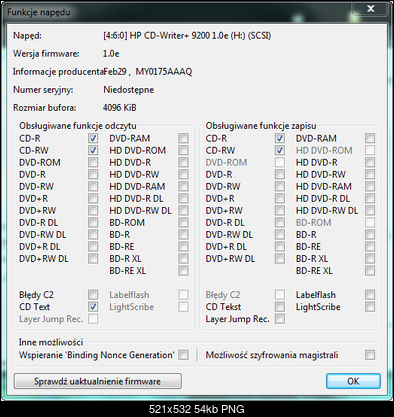Toggle CD-R checkbox under read functions
Screen dimensions: 394x417
[93, 138]
